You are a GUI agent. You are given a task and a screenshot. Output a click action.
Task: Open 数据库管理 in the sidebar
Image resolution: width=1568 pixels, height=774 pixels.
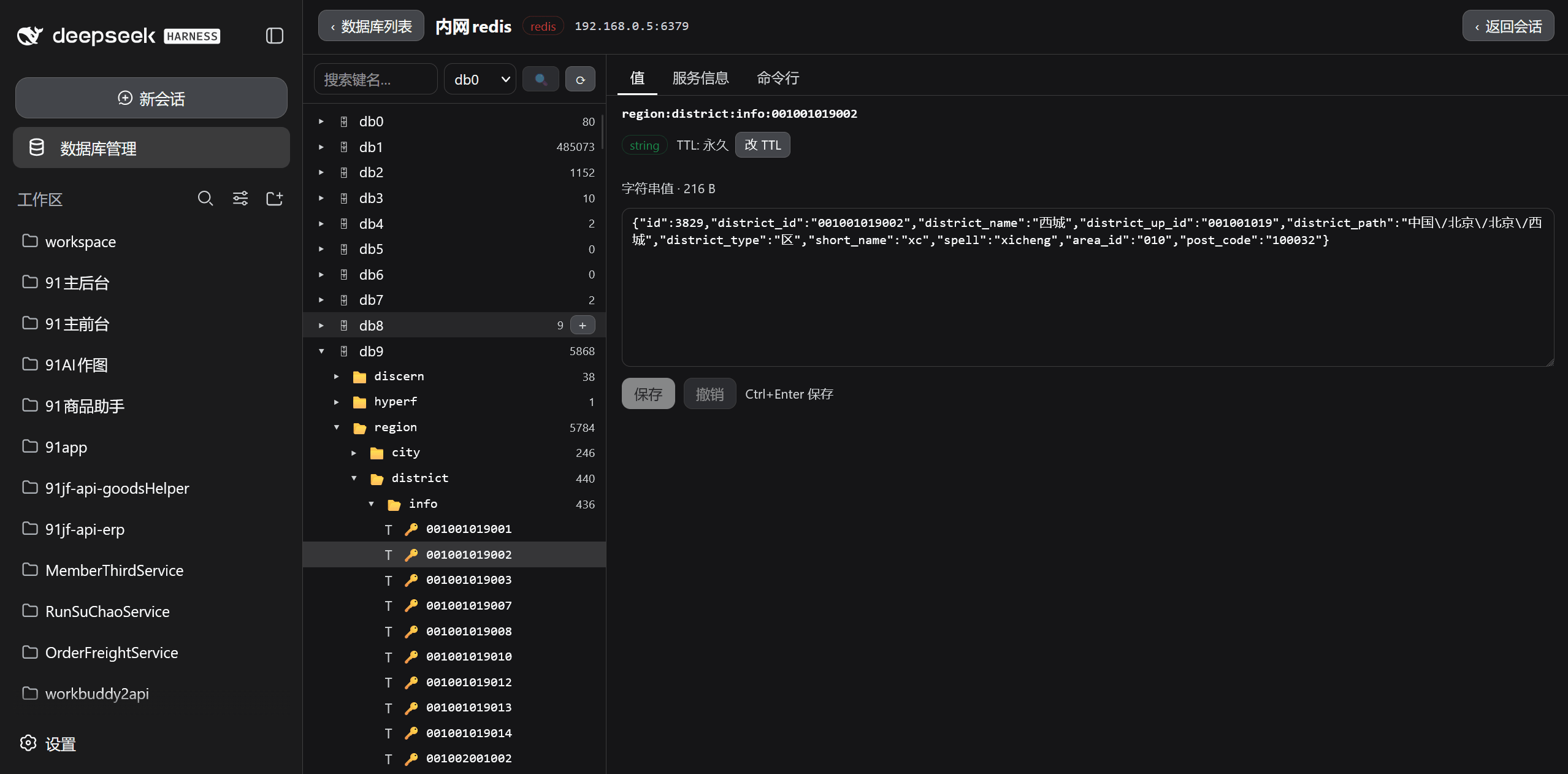(151, 148)
